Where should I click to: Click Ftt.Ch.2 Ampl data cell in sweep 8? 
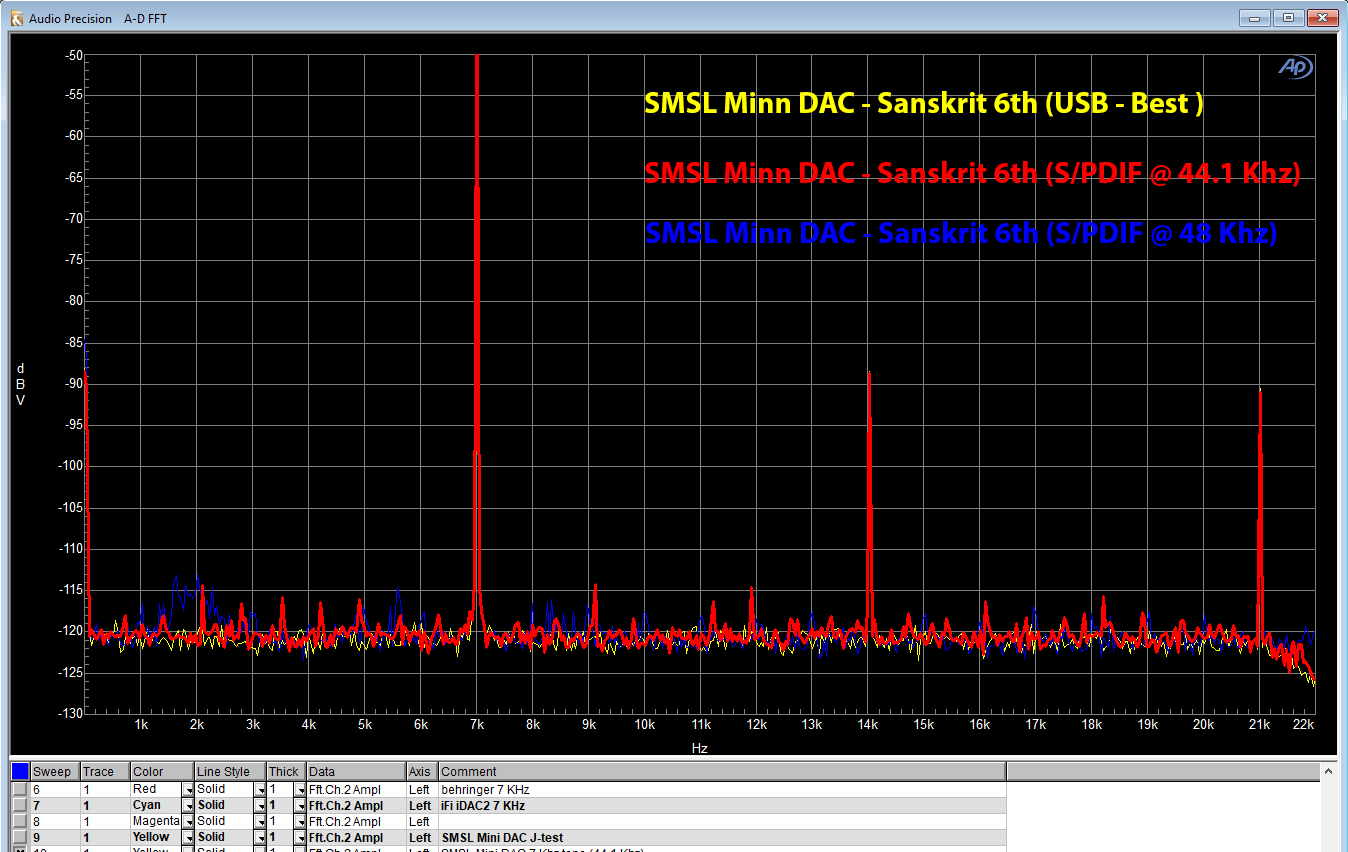click(x=356, y=821)
